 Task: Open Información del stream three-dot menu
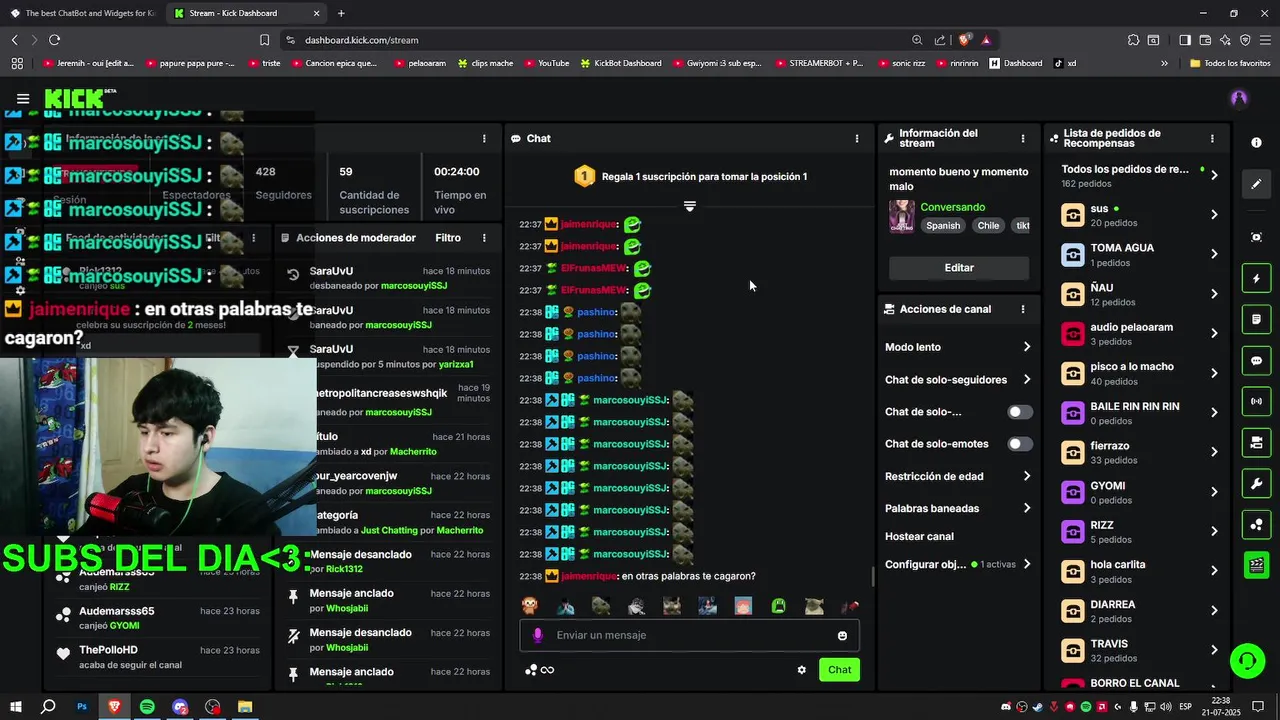1022,139
